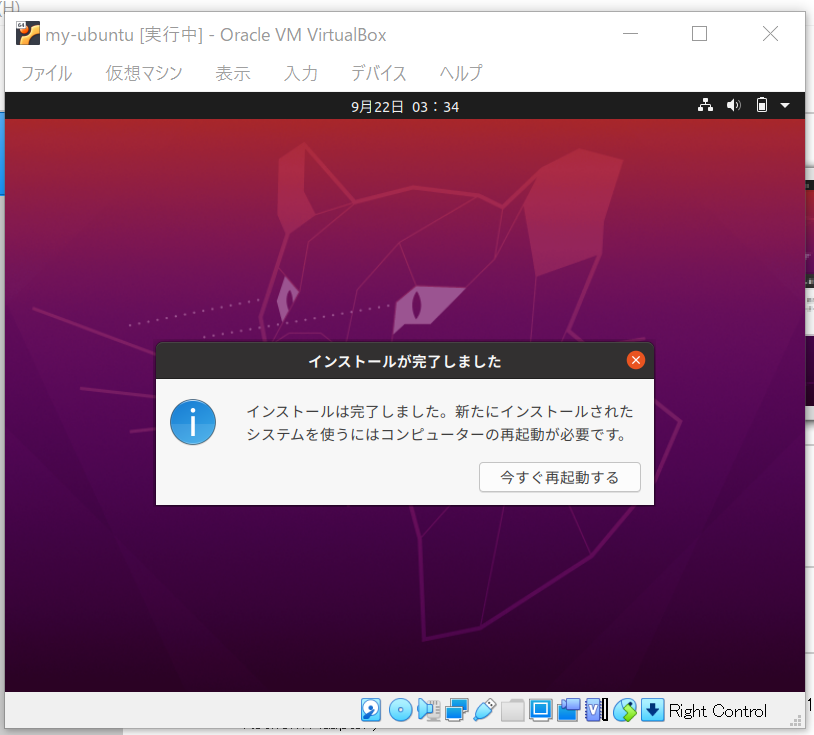This screenshot has width=814, height=735.
Task: Click the 今すぐ再起動する button
Action: point(560,477)
